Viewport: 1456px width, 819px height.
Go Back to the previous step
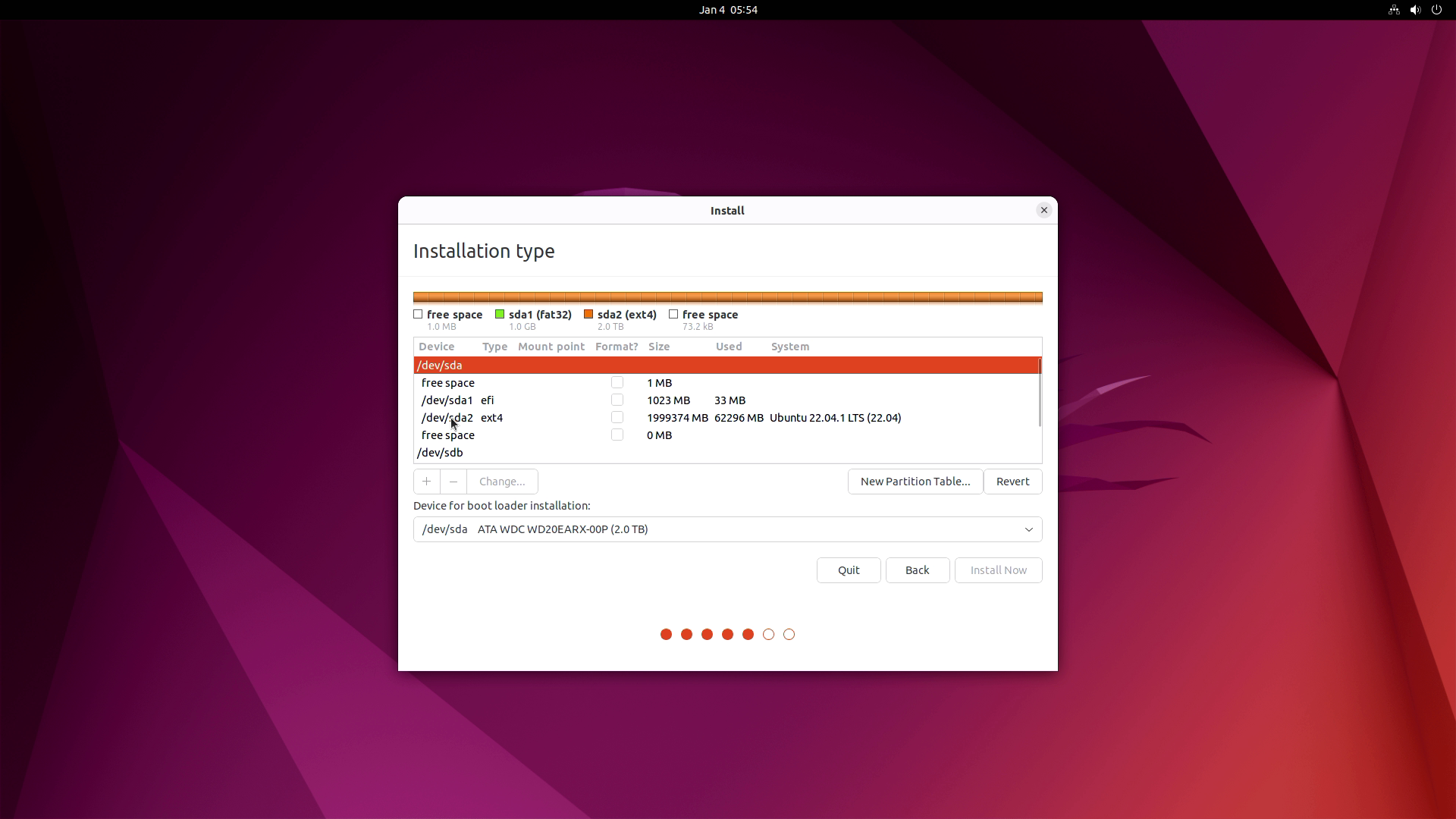(x=917, y=570)
